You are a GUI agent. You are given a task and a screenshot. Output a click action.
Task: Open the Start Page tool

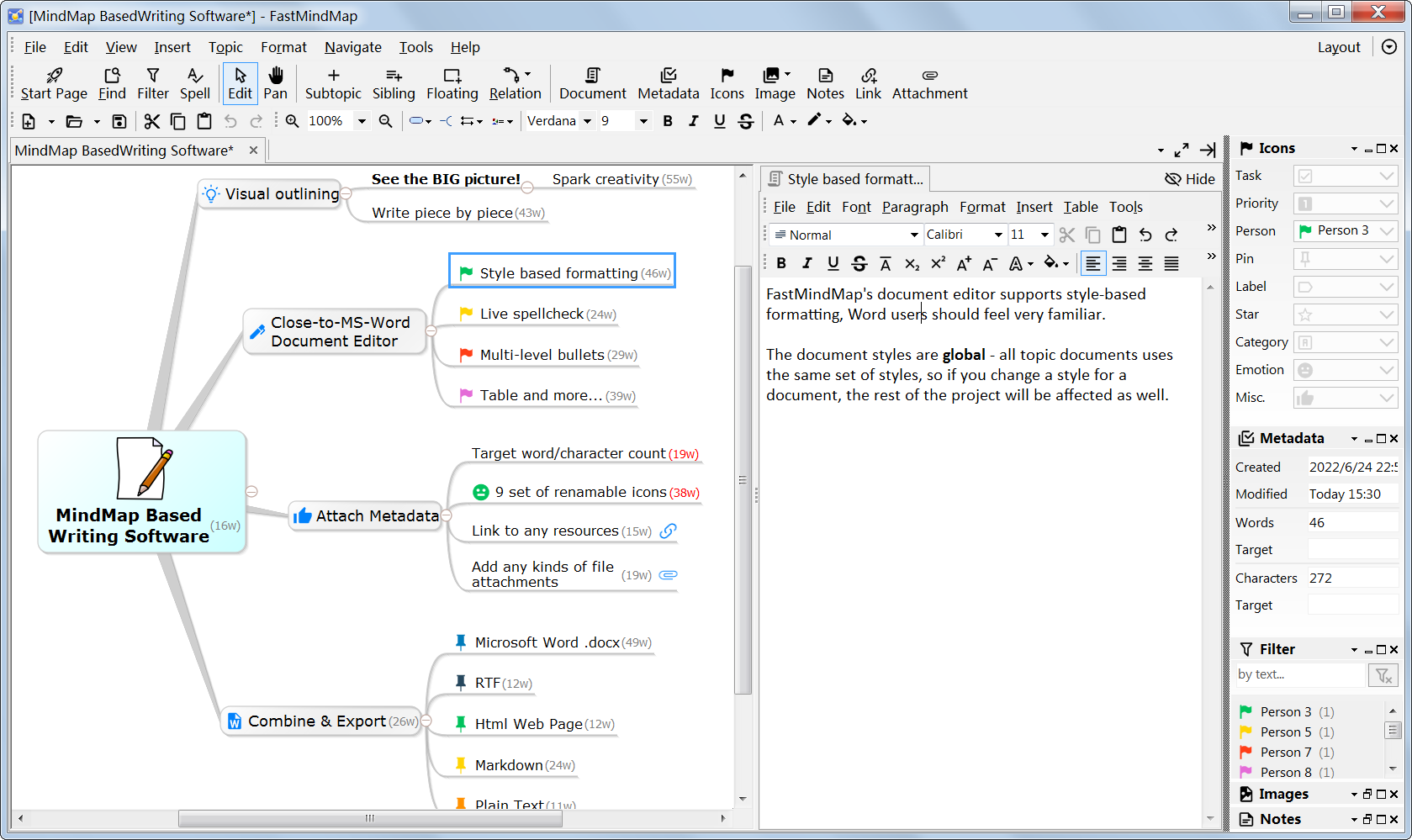54,84
